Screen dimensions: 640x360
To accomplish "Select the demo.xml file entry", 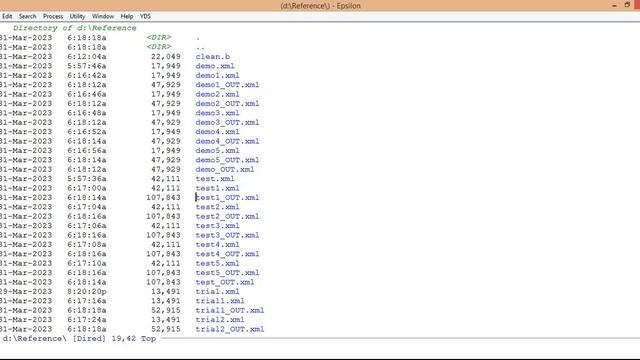I will tap(215, 66).
